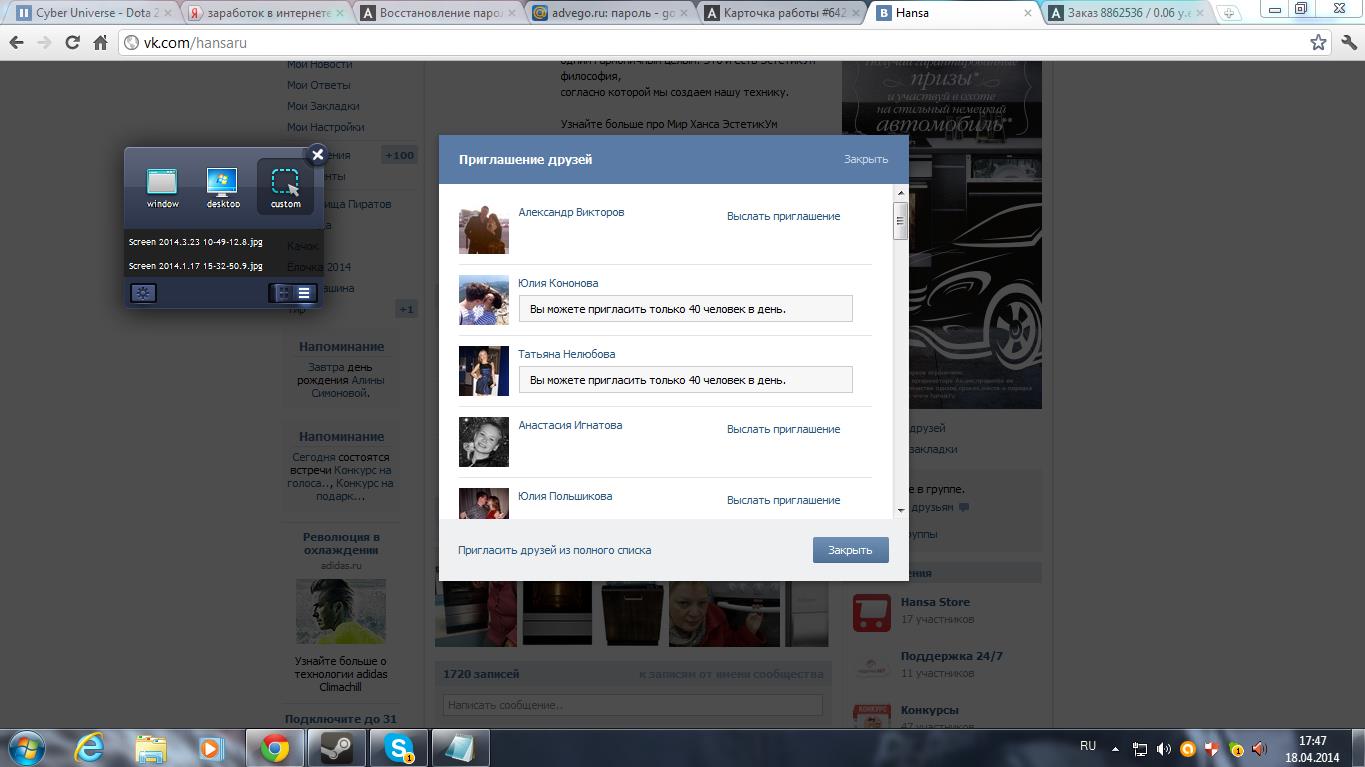Switch to Chrome taskbar icon

coord(274,748)
